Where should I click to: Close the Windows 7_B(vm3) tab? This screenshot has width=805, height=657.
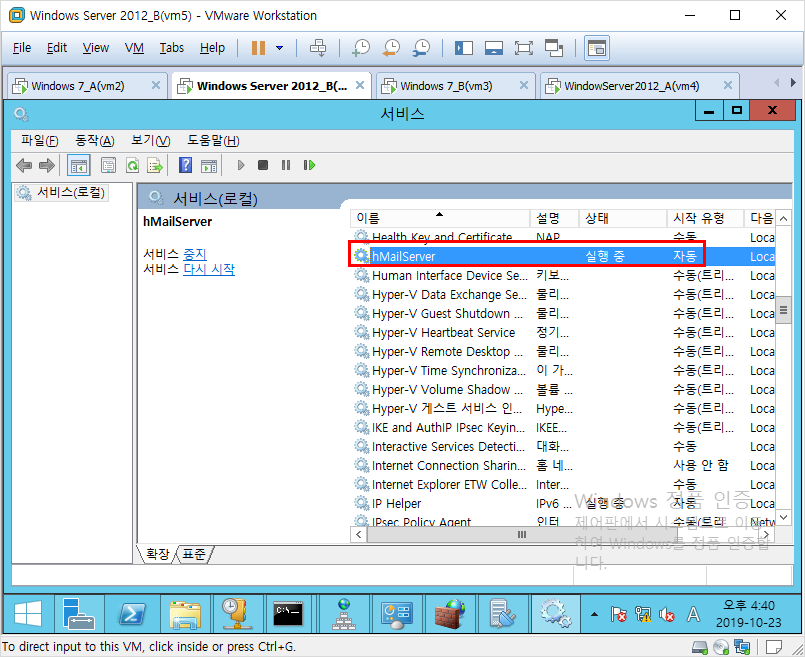pos(524,85)
